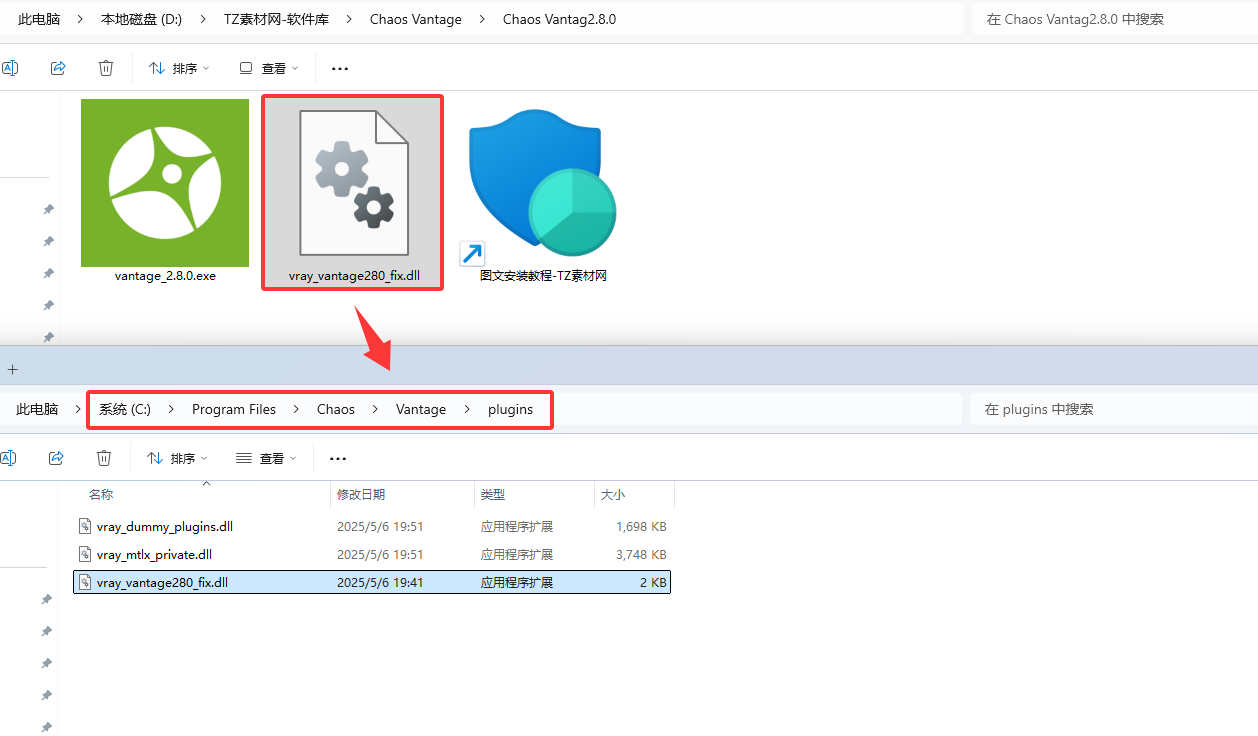This screenshot has height=736, width=1258.
Task: Navigate to Chaos Vantage folder in upper breadcrumb
Action: tap(416, 19)
